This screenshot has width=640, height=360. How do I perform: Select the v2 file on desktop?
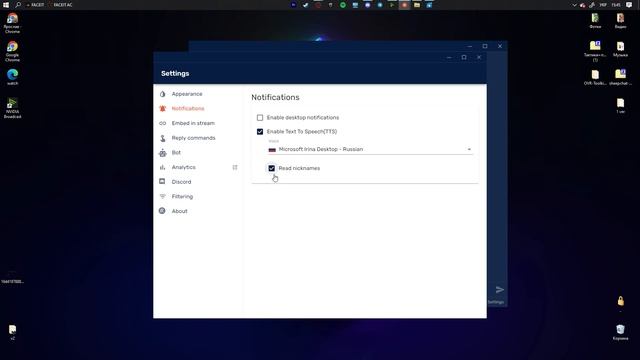click(x=12, y=332)
